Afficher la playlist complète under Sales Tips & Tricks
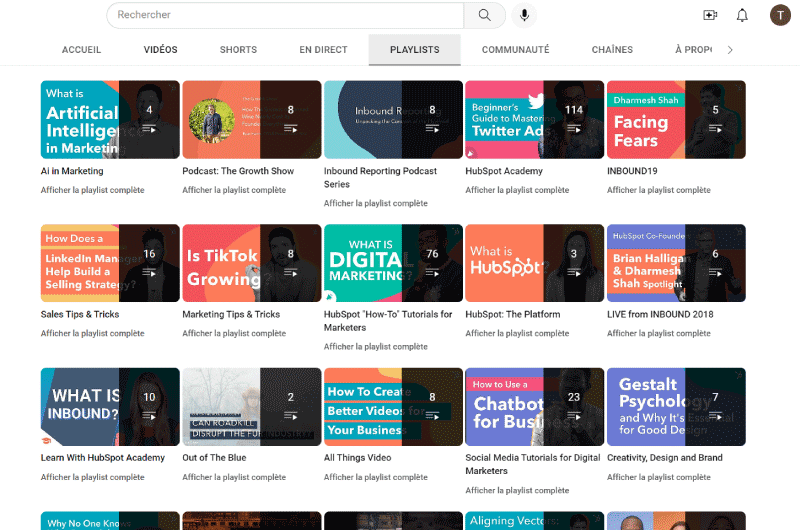This screenshot has width=800, height=530. [92, 333]
